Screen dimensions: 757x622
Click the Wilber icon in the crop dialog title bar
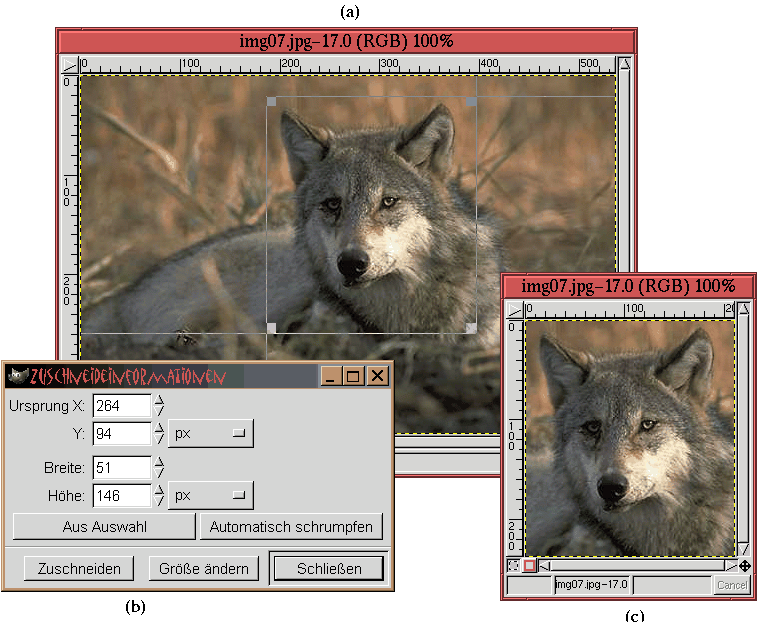pos(17,376)
